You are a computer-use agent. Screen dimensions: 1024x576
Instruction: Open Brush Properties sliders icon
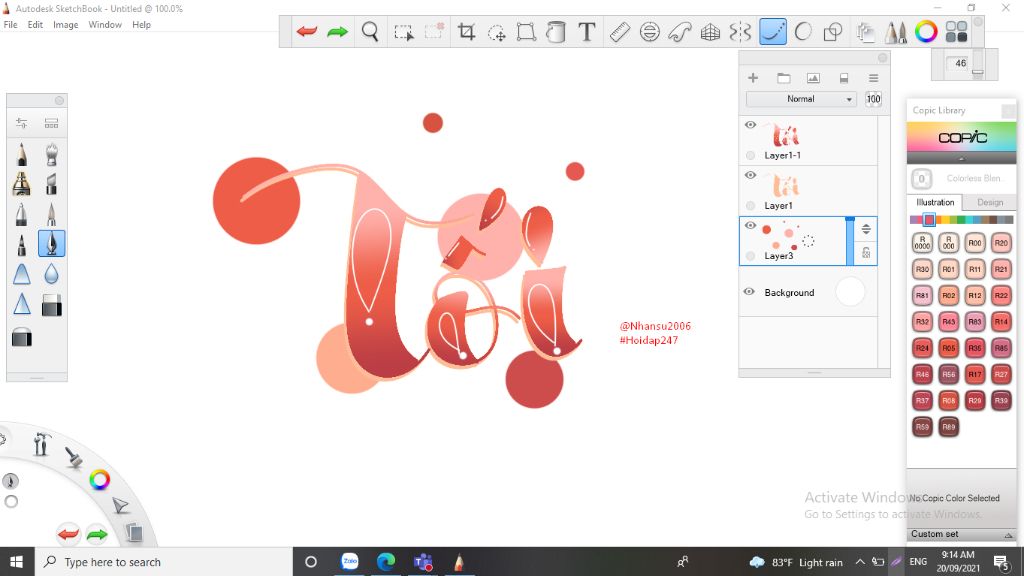tap(22, 123)
